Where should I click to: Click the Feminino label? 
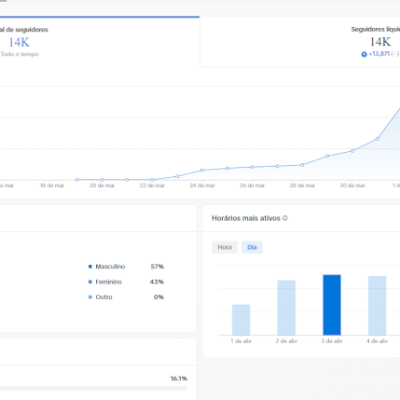coord(109,282)
